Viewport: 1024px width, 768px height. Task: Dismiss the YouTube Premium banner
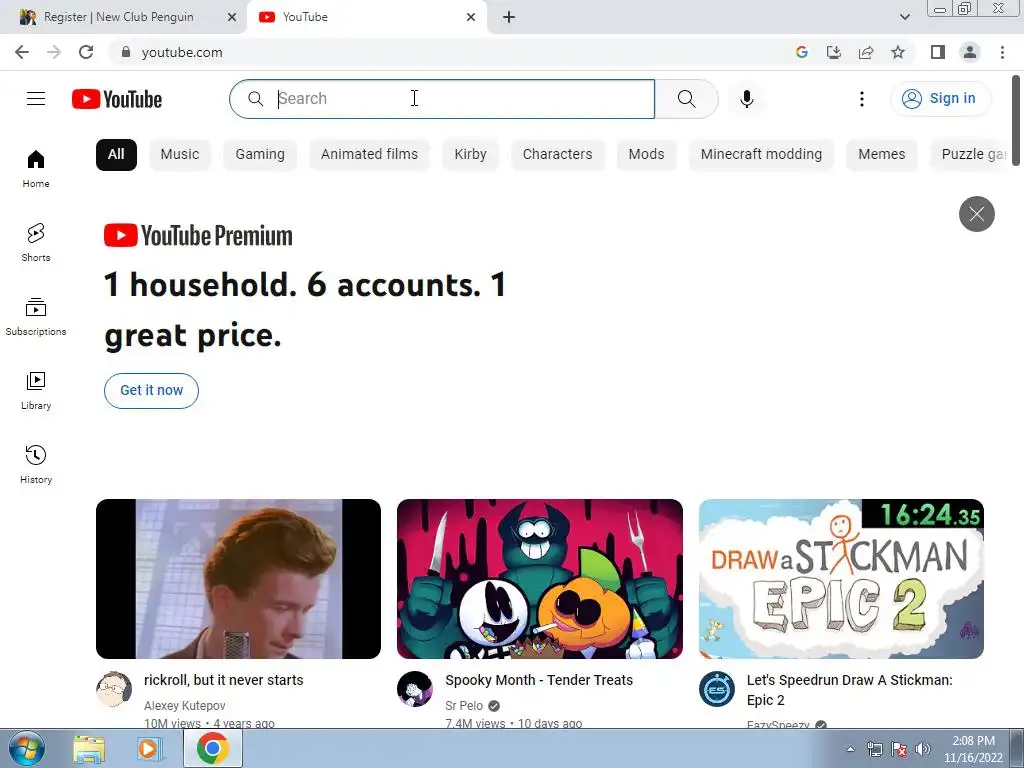(x=976, y=214)
